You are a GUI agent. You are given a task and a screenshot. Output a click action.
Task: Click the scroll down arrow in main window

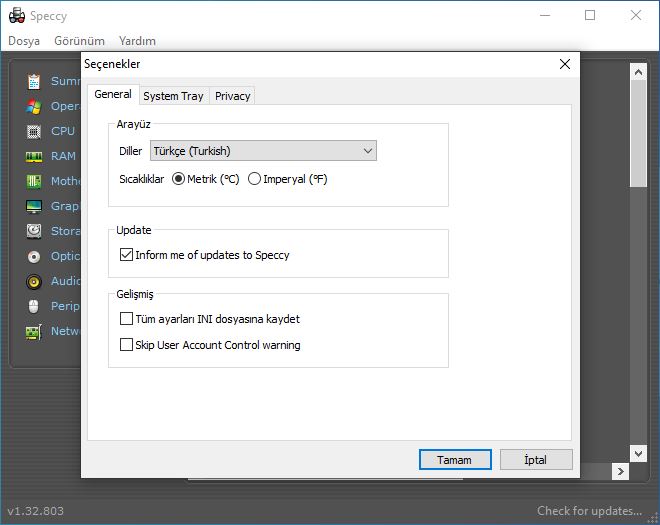click(x=638, y=454)
